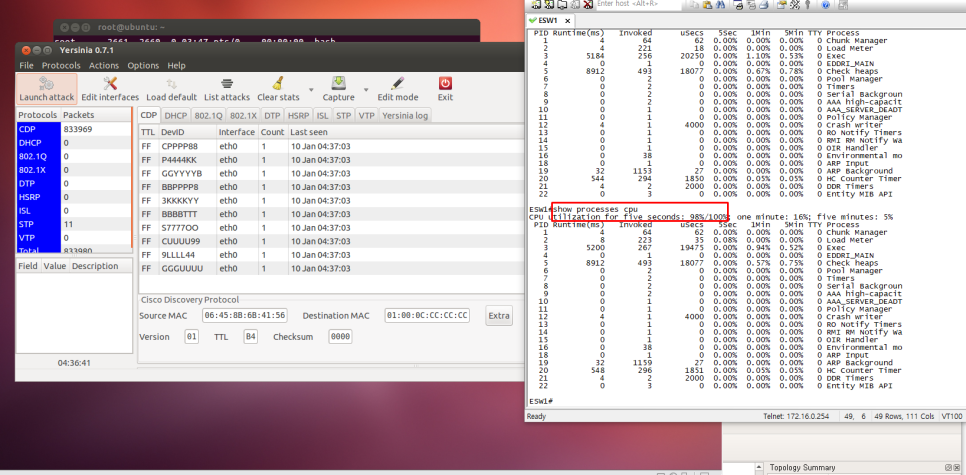Select device GGYYYYB row
The height and width of the screenshot is (475, 966).
tap(331, 173)
